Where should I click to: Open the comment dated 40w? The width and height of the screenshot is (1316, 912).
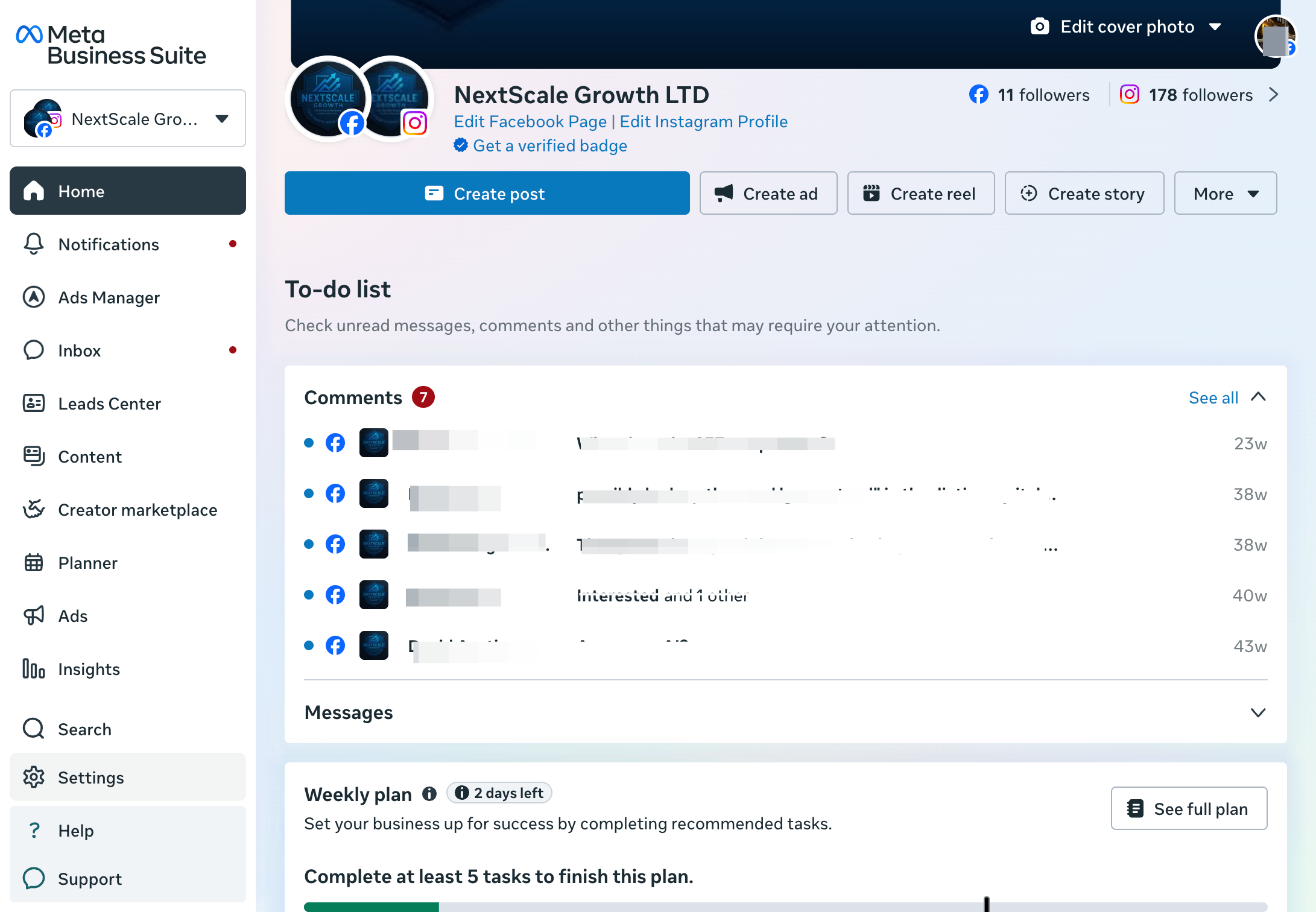[x=786, y=595]
